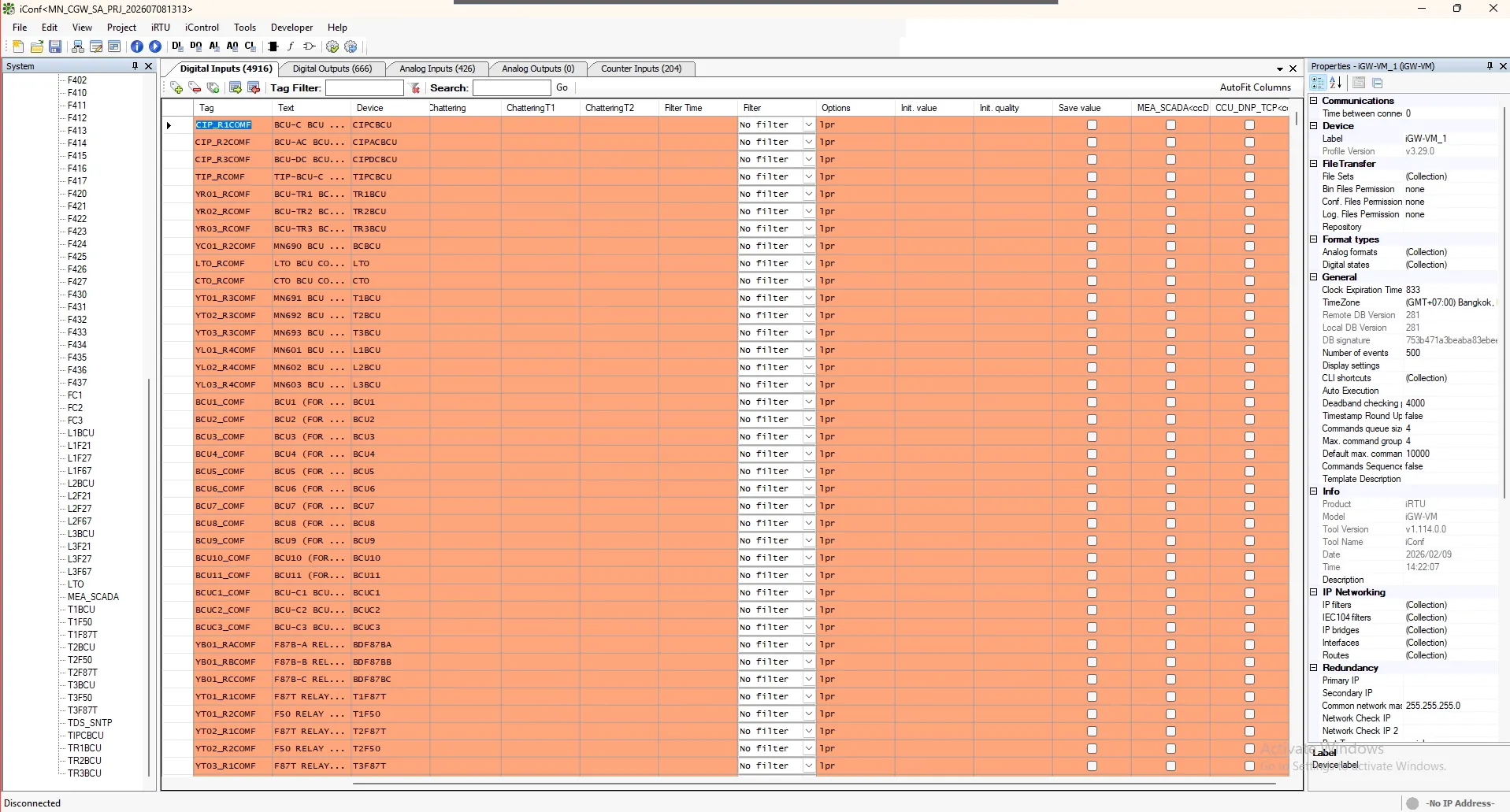Screen dimensions: 1510x812
Task: Open the tab list dropdown arrow
Action: pyautogui.click(x=1279, y=69)
